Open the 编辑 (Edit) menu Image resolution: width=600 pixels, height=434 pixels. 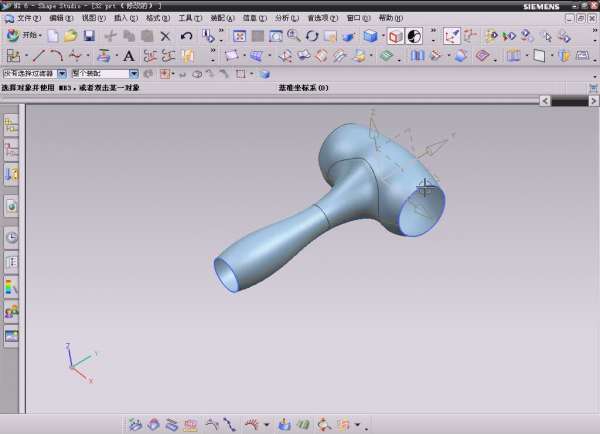coord(60,18)
